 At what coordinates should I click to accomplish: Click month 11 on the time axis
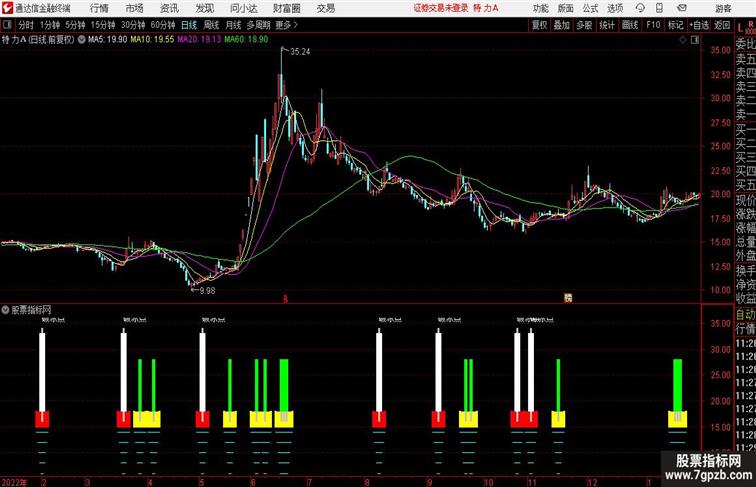click(x=532, y=482)
